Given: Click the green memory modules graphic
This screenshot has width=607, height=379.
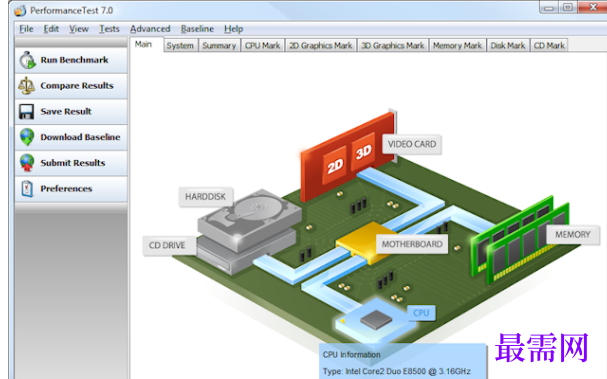Looking at the screenshot, I should pos(519,240).
